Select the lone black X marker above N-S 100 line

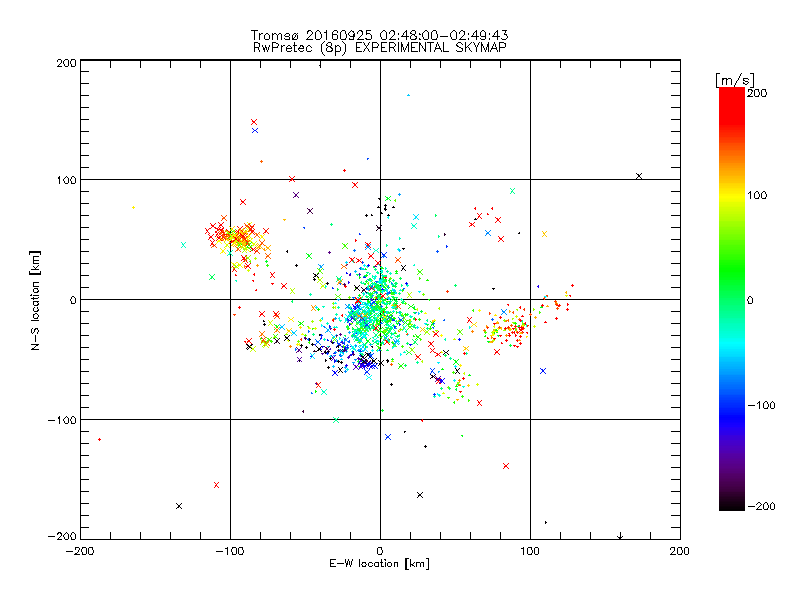point(639,176)
